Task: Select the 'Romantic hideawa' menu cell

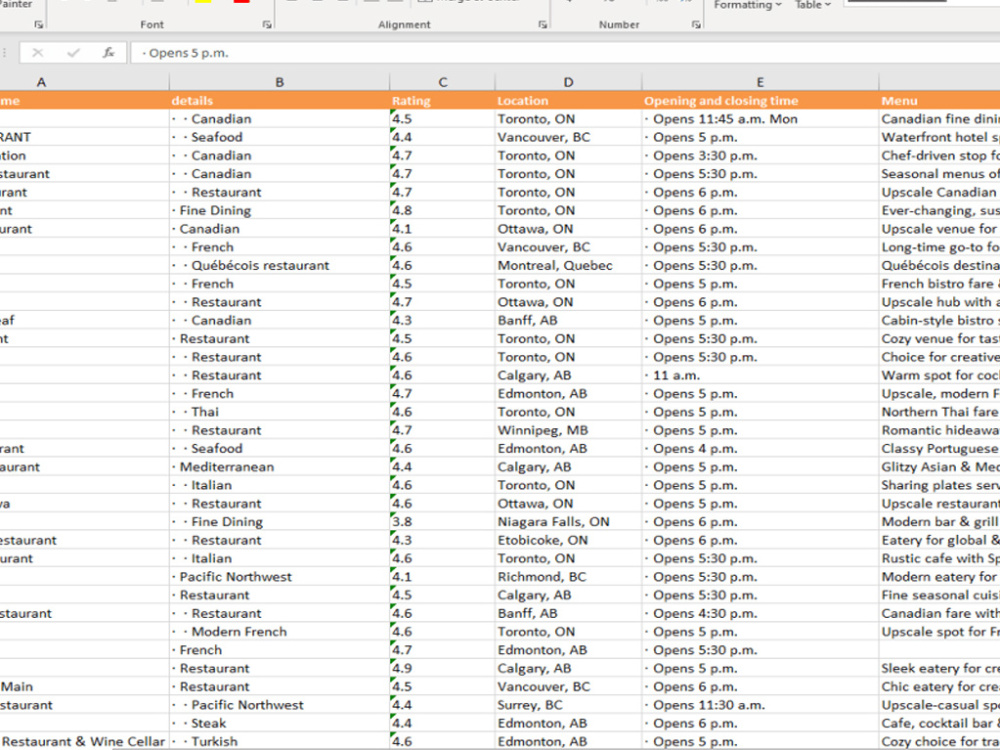Action: 939,430
